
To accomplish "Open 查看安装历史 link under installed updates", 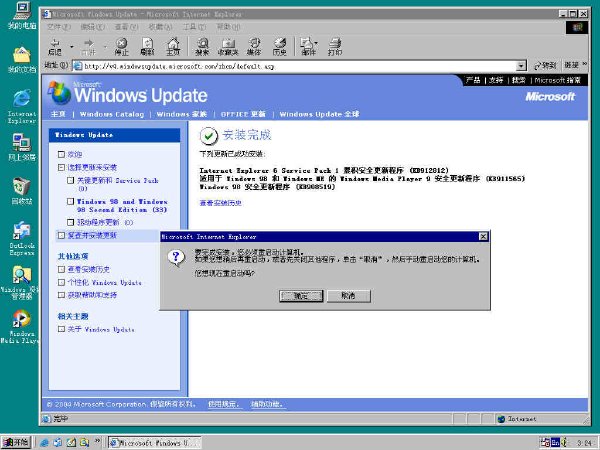I will click(220, 203).
